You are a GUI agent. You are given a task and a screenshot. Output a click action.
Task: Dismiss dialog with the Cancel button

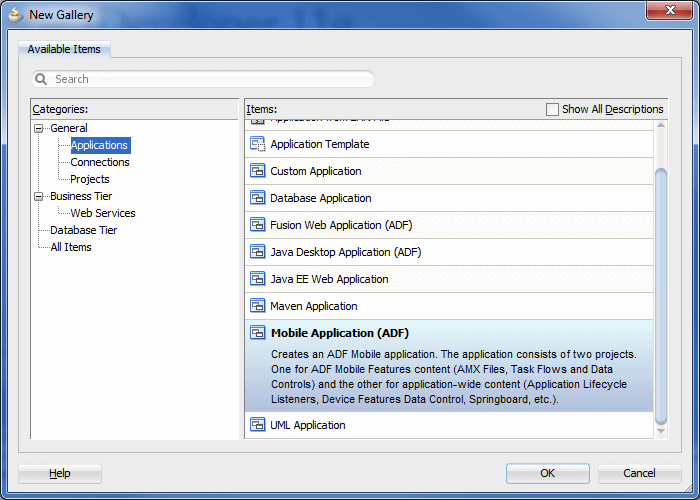[x=639, y=473]
